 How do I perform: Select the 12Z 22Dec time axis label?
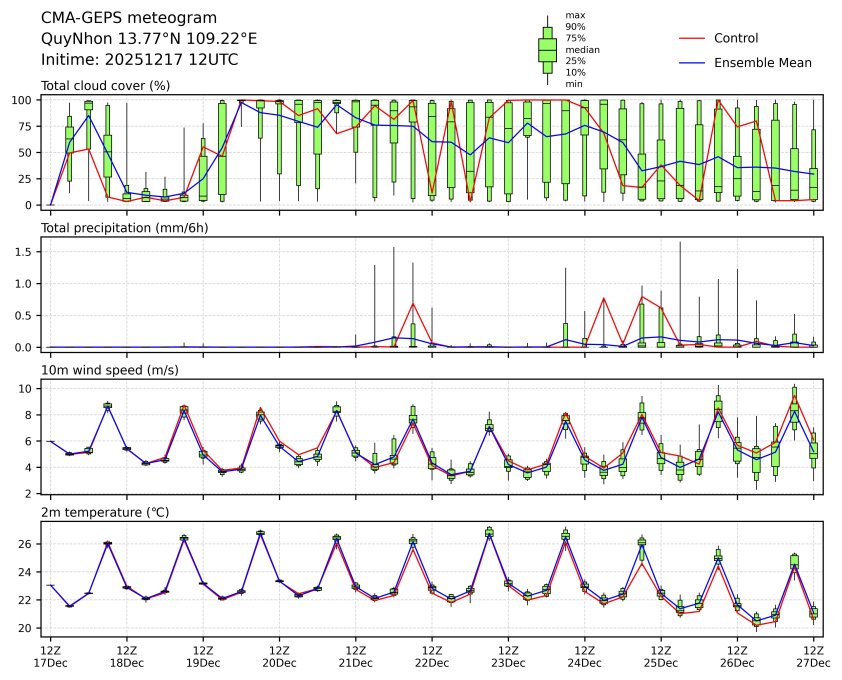click(431, 655)
